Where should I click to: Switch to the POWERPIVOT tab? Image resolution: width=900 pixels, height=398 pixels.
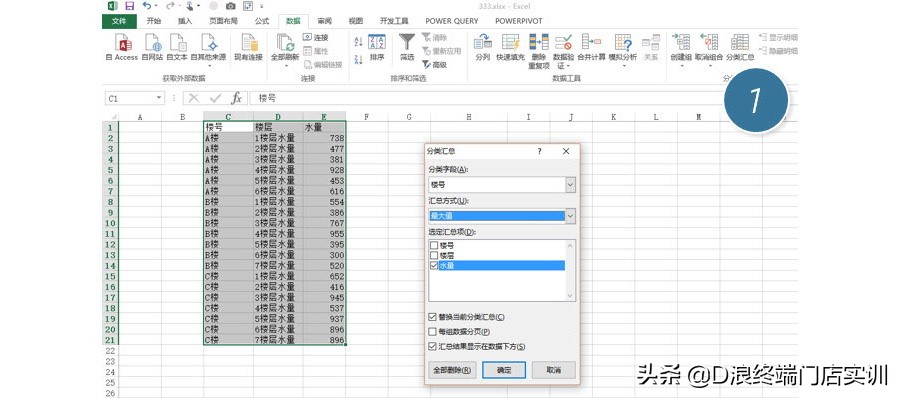coord(518,21)
